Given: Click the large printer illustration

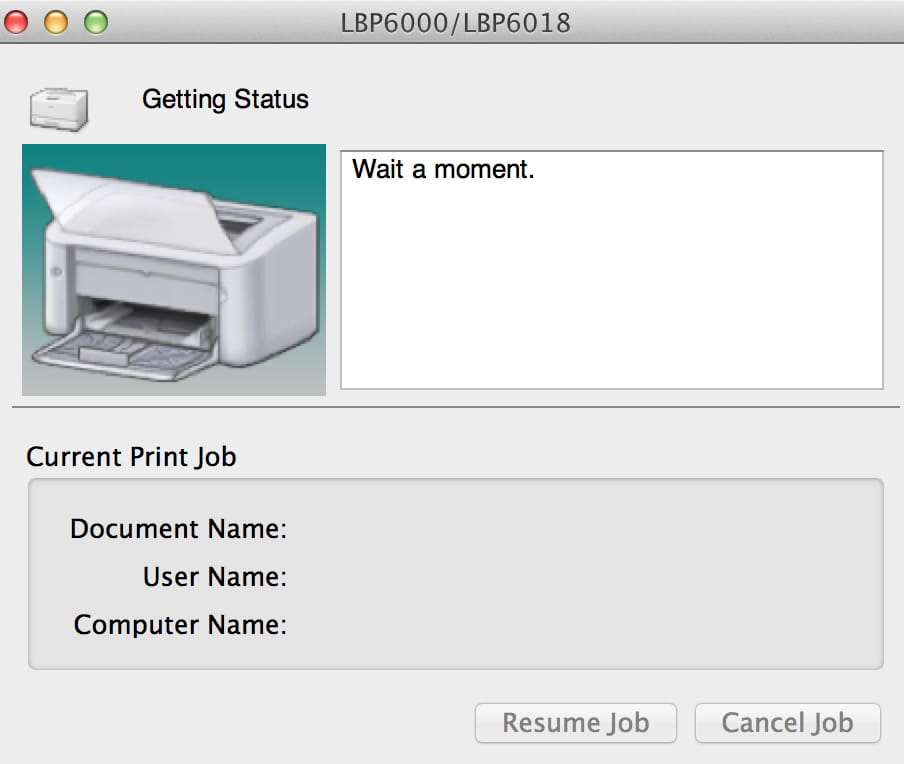Looking at the screenshot, I should pos(174,270).
